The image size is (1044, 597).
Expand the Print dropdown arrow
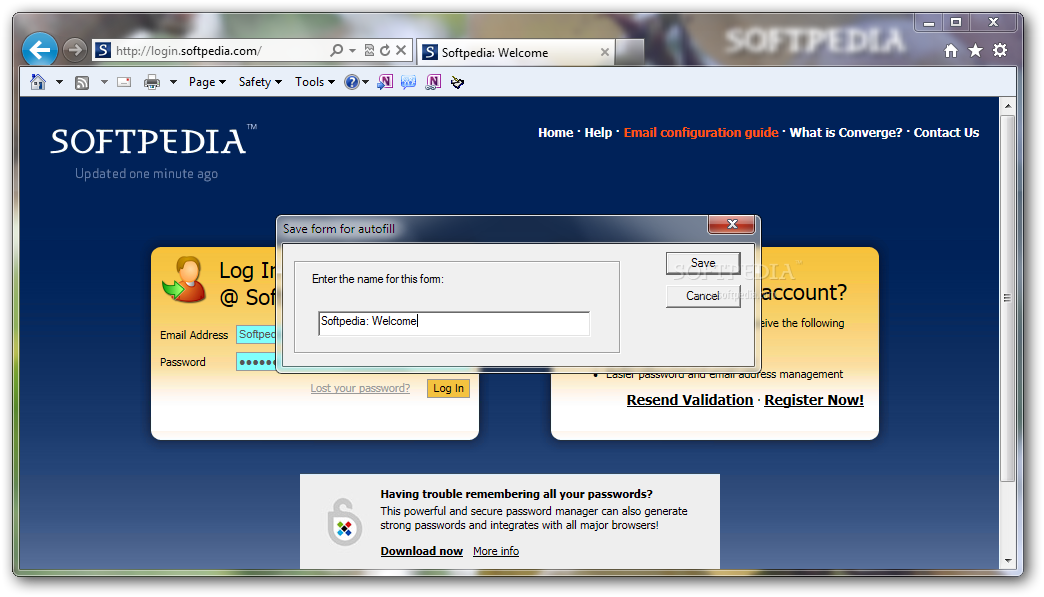(173, 82)
